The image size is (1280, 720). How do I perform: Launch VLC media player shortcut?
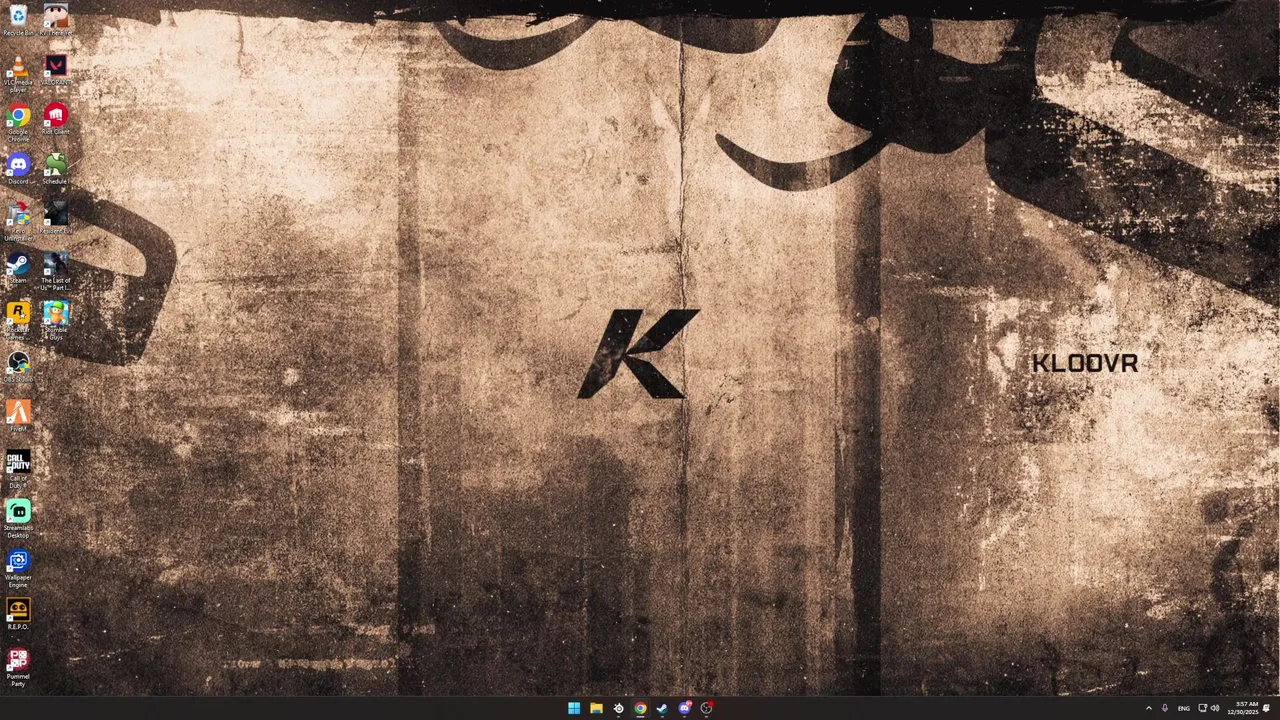pos(18,75)
